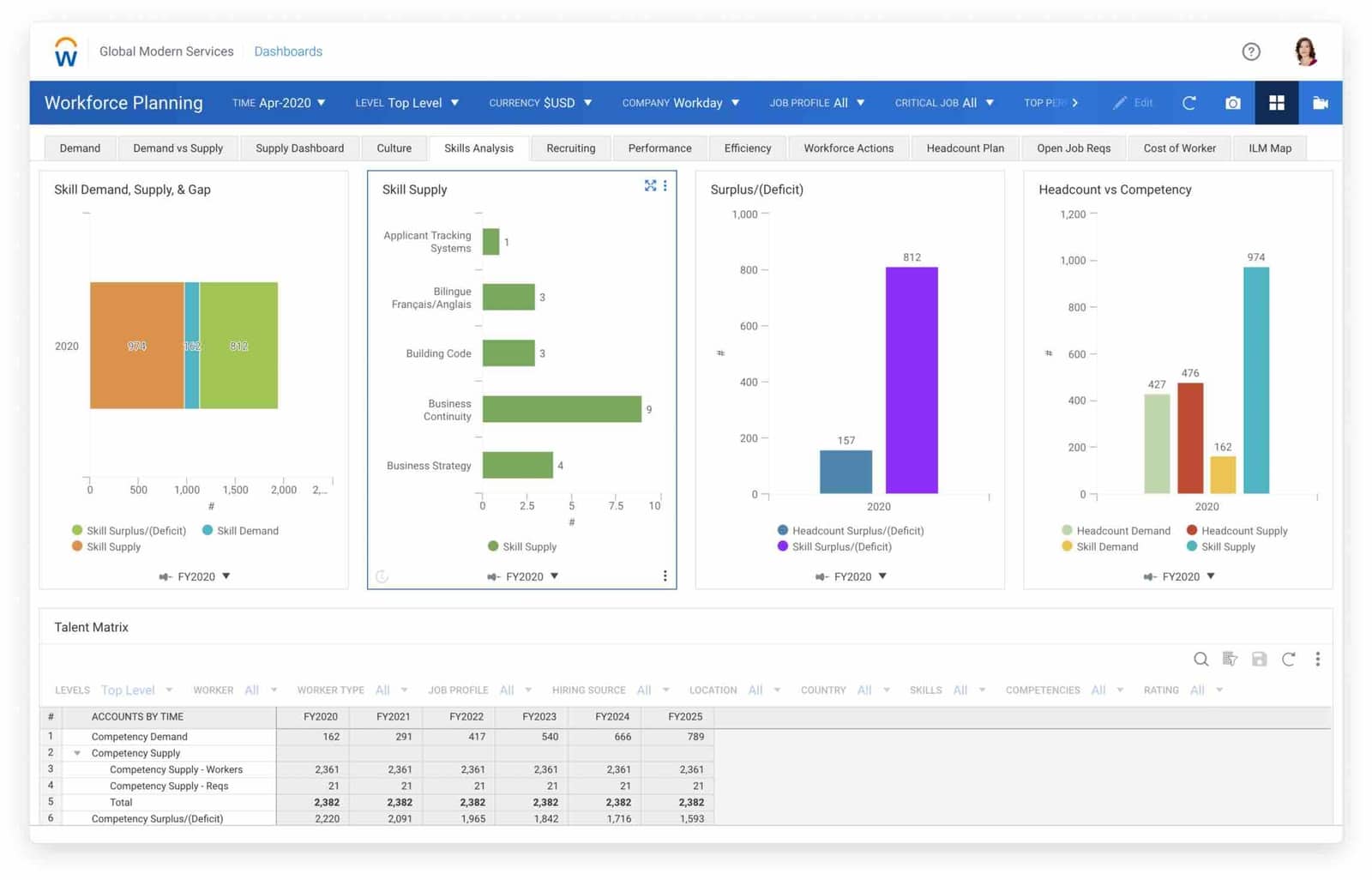Refresh the Workforce Planning dashboard
The height and width of the screenshot is (880, 1372).
1189,103
